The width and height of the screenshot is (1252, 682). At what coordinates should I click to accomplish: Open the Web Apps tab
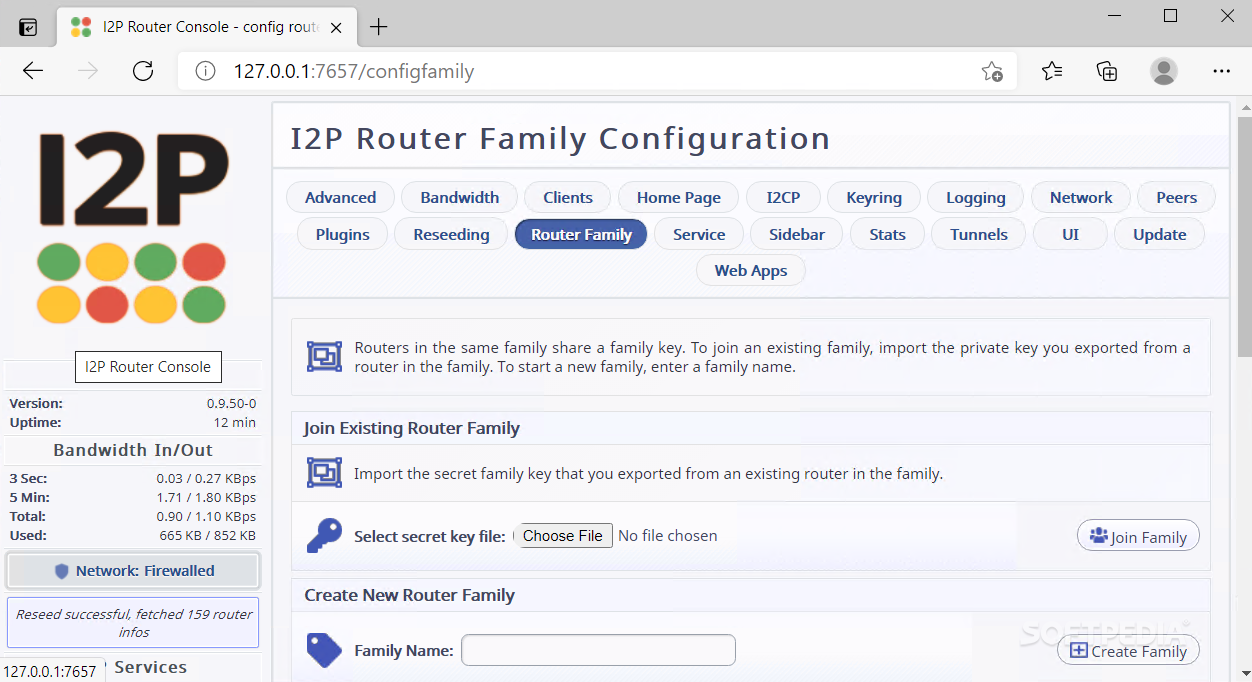[x=751, y=271]
